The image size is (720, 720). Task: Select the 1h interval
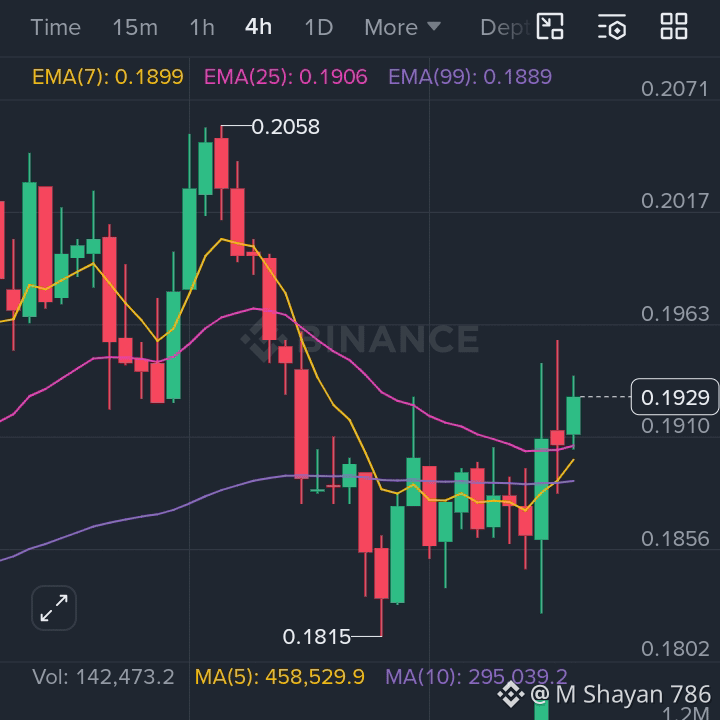202,28
